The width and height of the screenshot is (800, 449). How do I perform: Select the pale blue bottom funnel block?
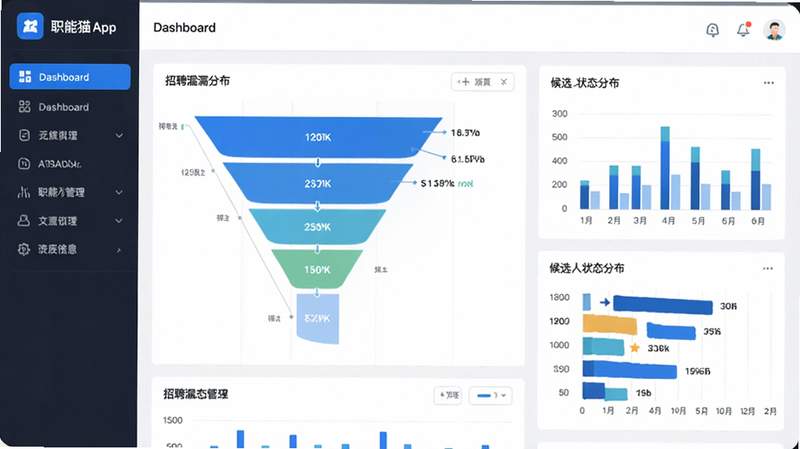317,318
